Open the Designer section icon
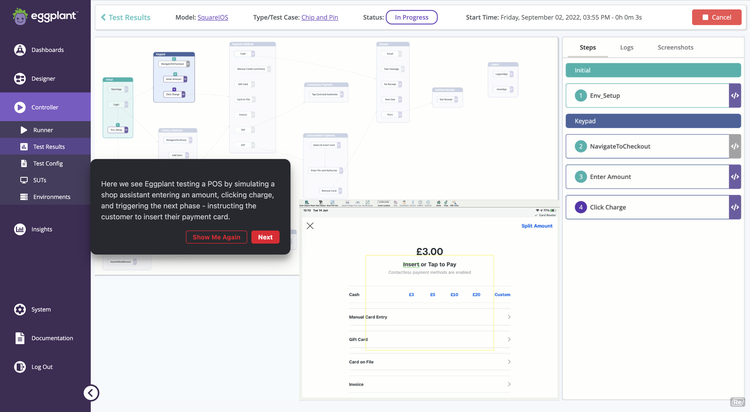This screenshot has width=750, height=412. [21, 79]
